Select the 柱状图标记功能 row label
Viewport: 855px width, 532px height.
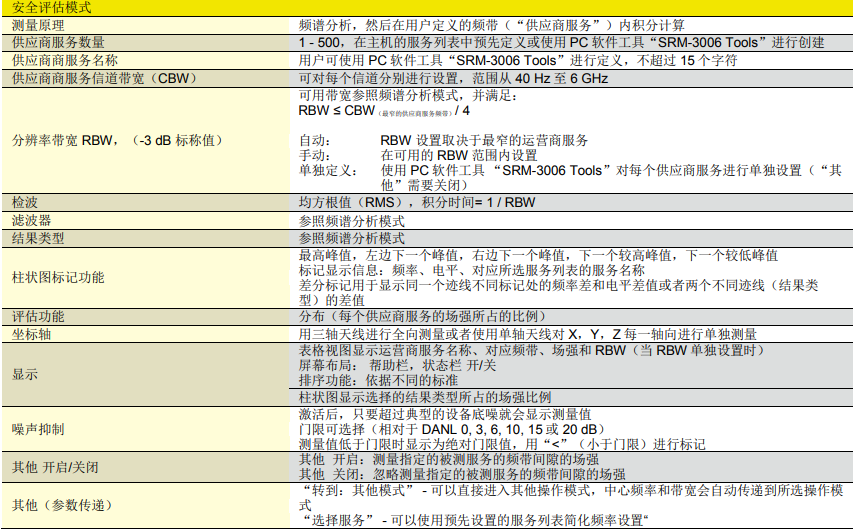[x=58, y=277]
